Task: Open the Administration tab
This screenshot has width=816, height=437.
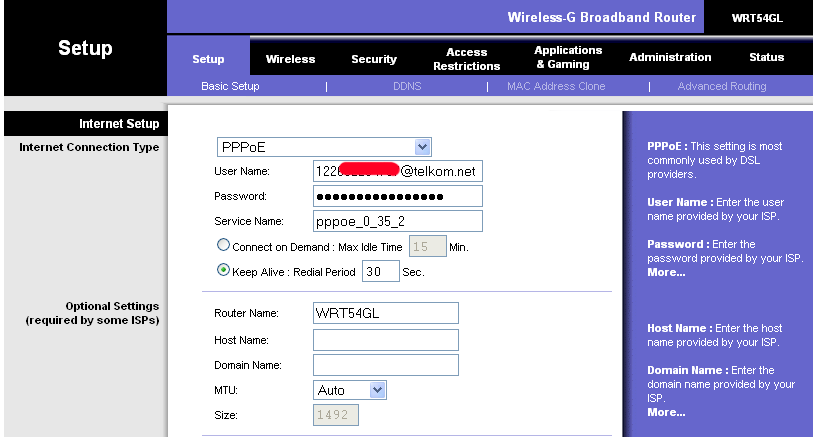Action: tap(670, 57)
